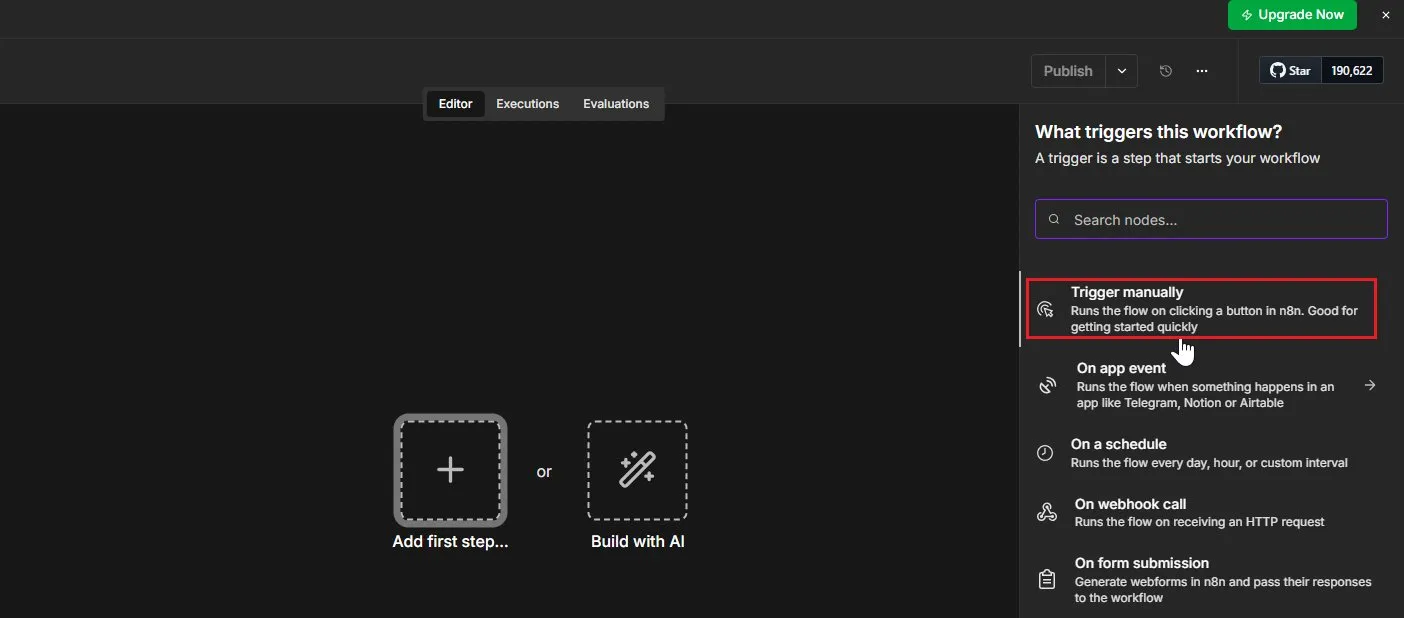Dismiss the upgrade banner with the X
Screen dimensions: 1404x618
click(x=1385, y=15)
